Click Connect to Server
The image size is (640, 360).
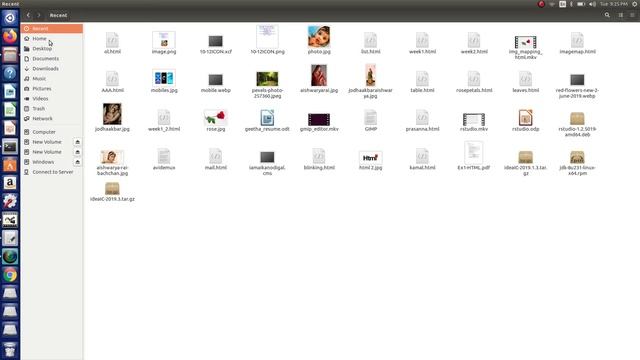[52, 172]
